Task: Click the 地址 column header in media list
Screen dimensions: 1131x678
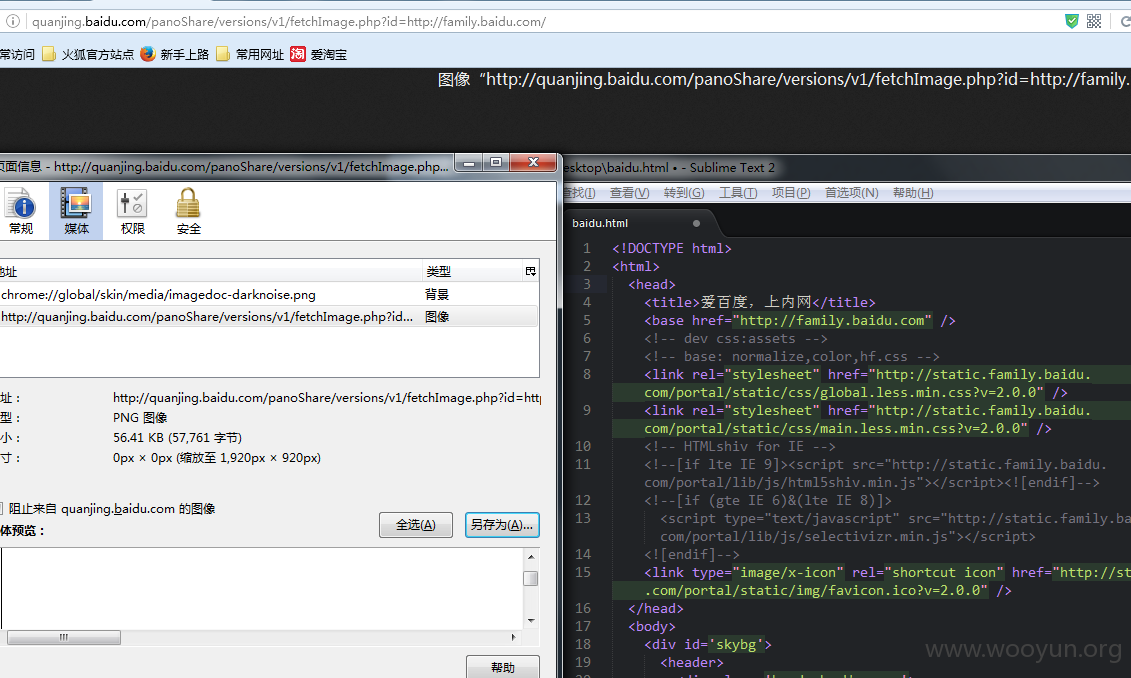Action: (211, 271)
